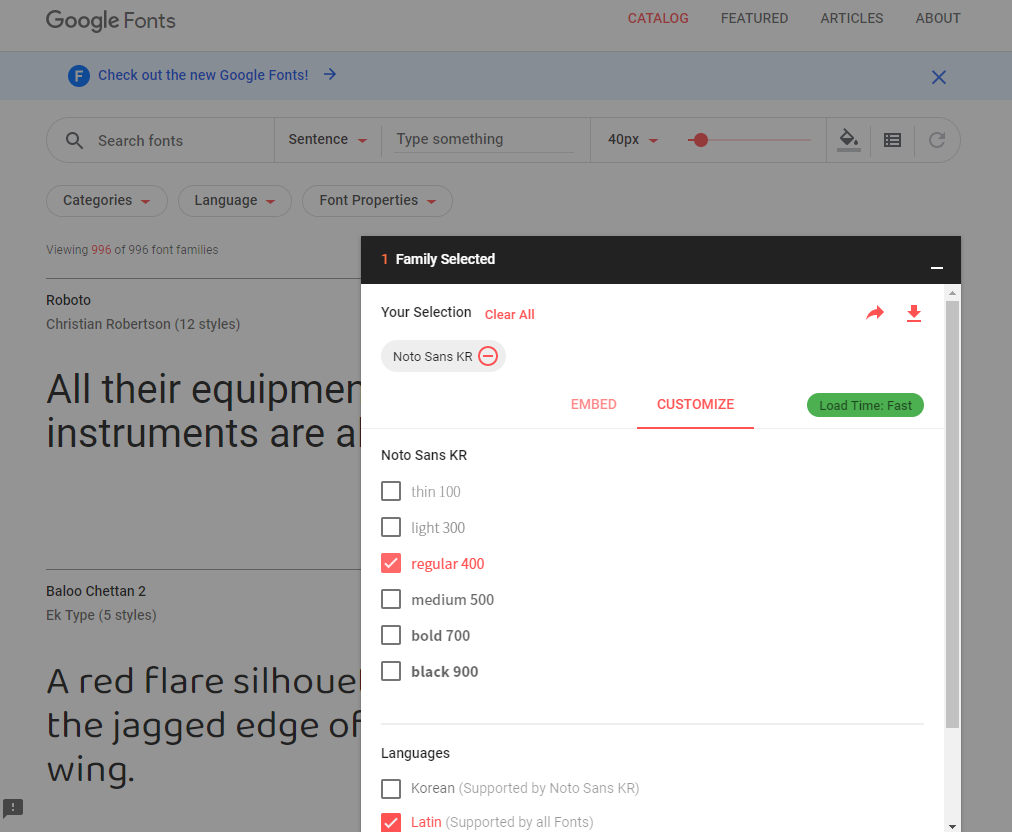
Task: Go to the CATALOG page
Action: pos(658,19)
